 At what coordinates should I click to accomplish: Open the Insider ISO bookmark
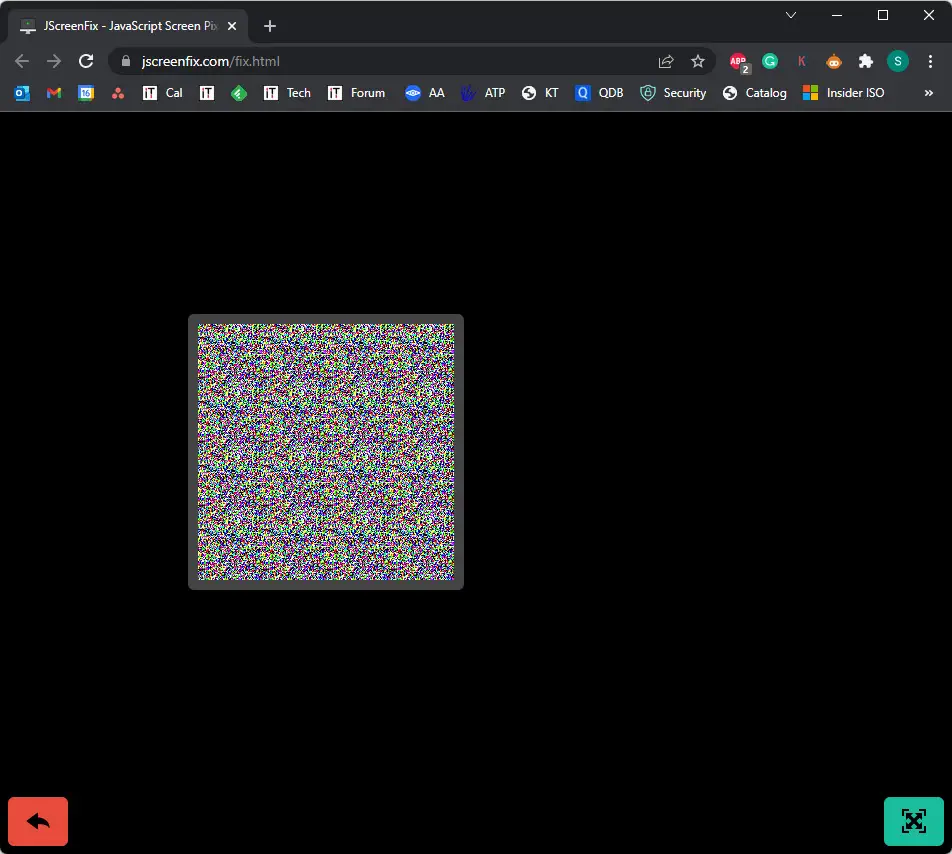coord(843,93)
